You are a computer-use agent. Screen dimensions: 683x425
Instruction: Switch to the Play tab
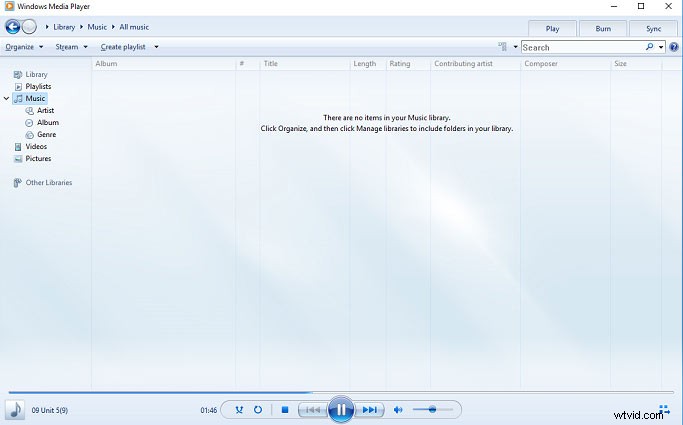[x=552, y=29]
